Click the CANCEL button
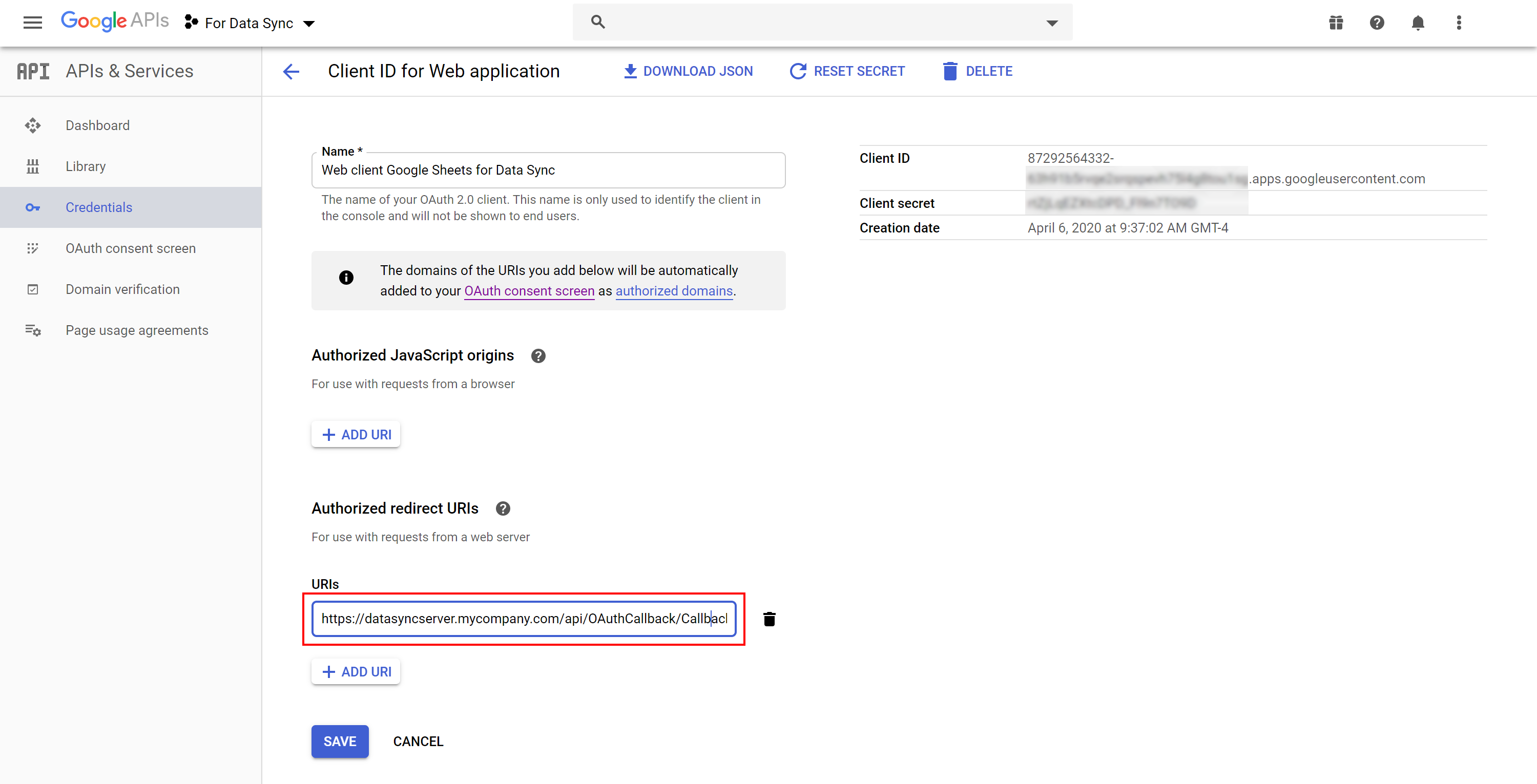Screen dimensions: 1537x784 tap(418, 741)
